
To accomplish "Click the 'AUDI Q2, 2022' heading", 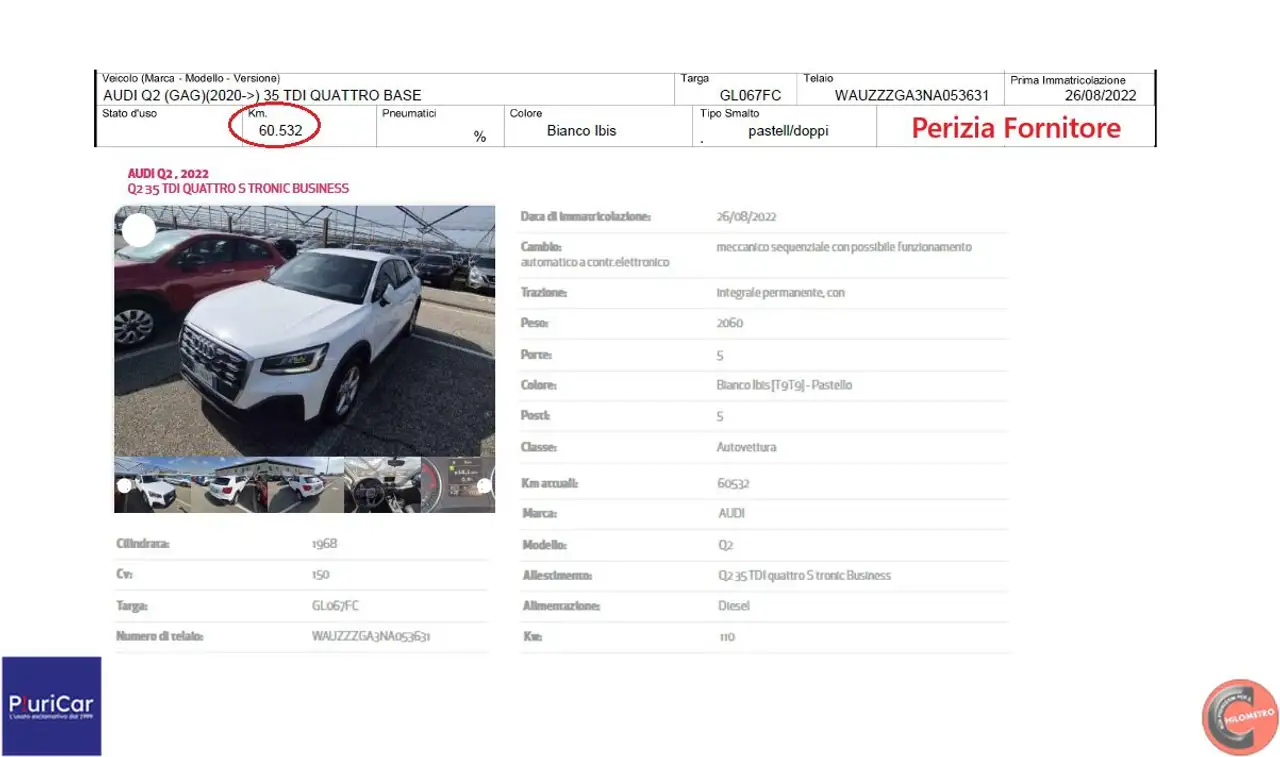I will [x=168, y=174].
